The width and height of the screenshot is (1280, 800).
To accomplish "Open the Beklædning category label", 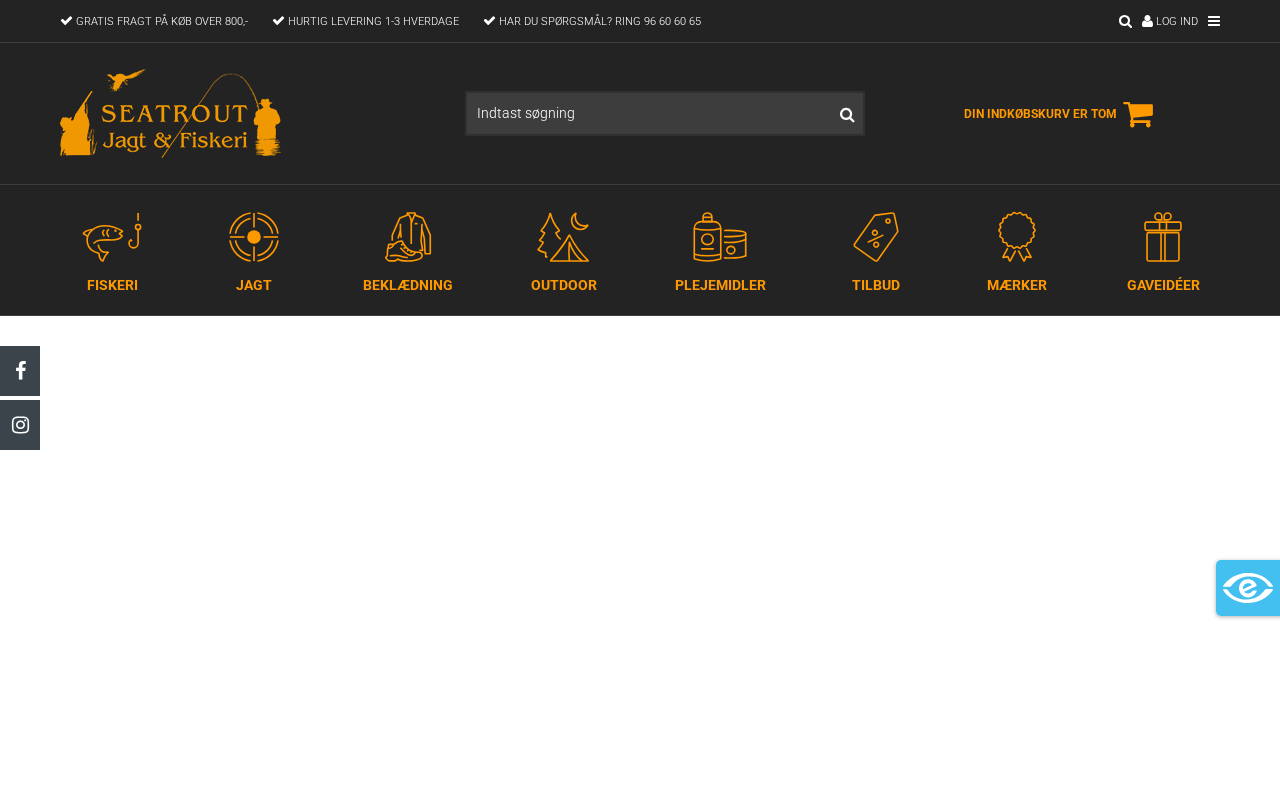I will coord(408,285).
